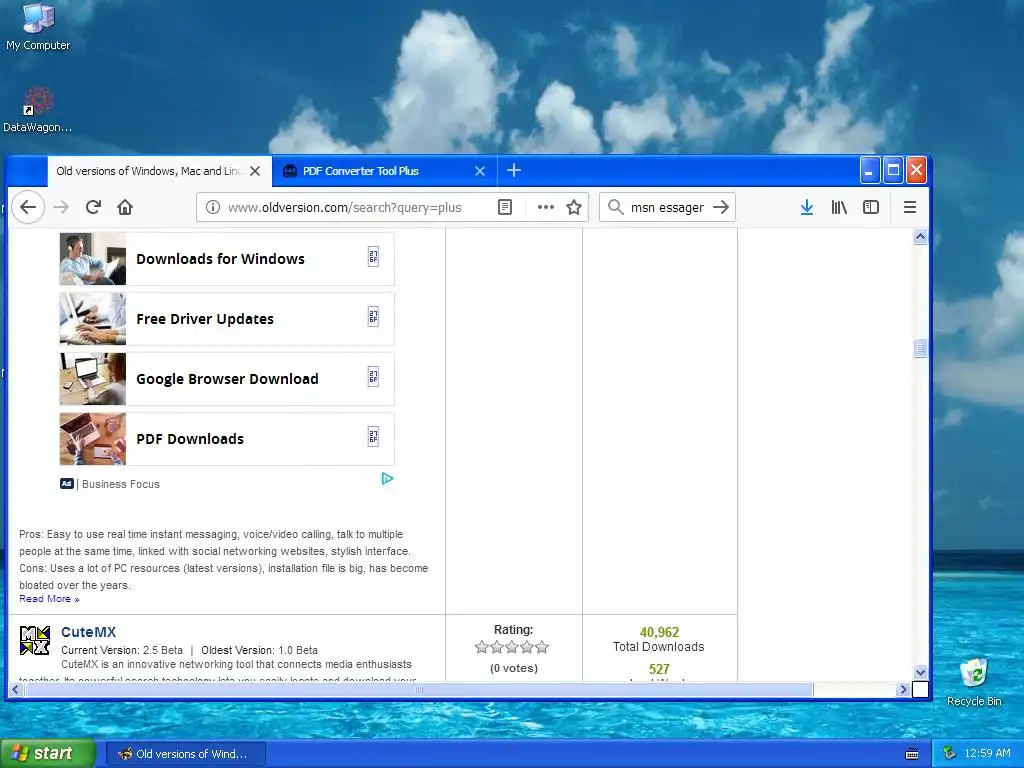Click the Google Browser Download thumbnail
Viewport: 1024px width, 768px height.
[x=93, y=379]
